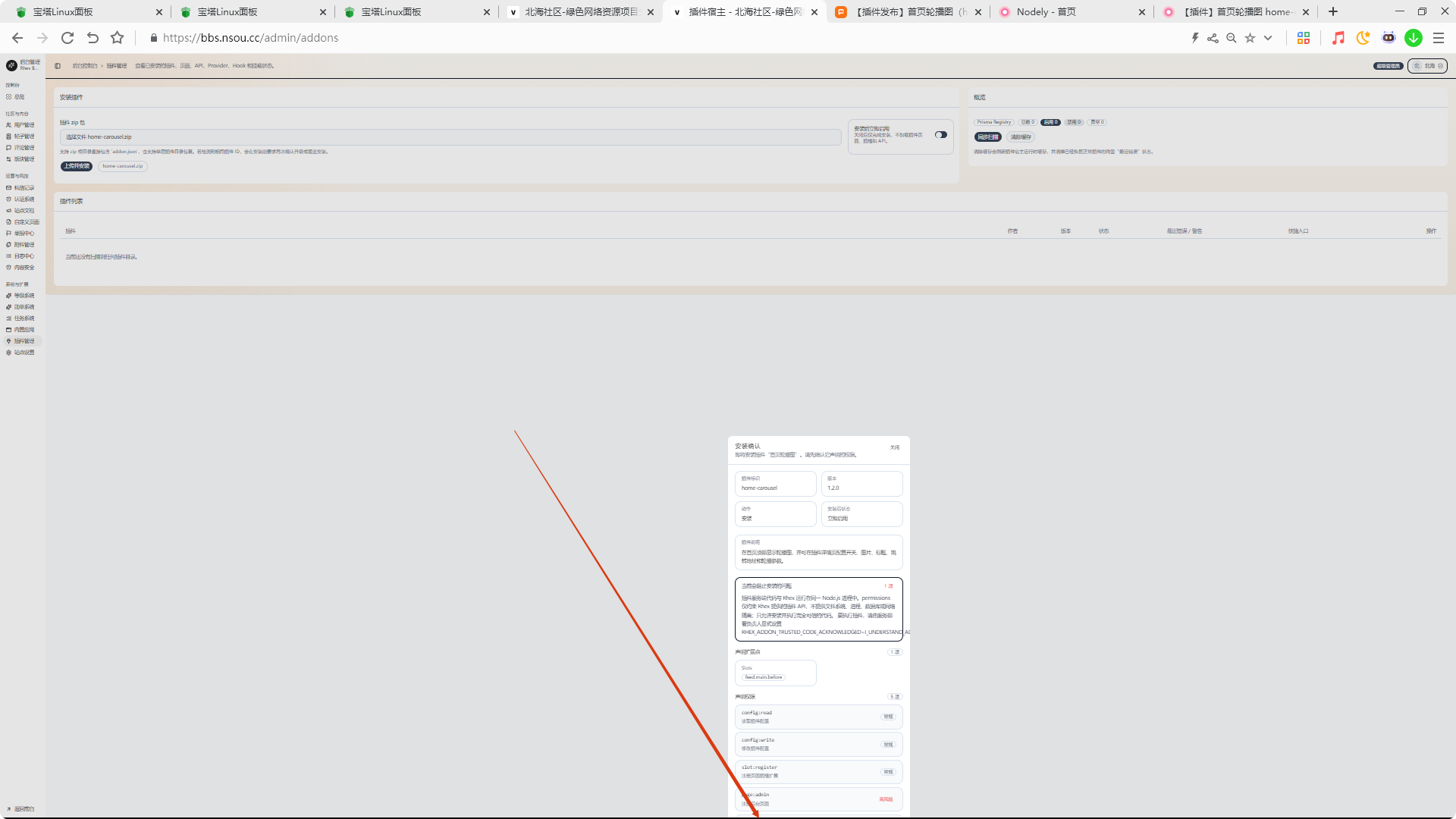
Task: Click the 清除缓存 button
Action: pos(1021,137)
